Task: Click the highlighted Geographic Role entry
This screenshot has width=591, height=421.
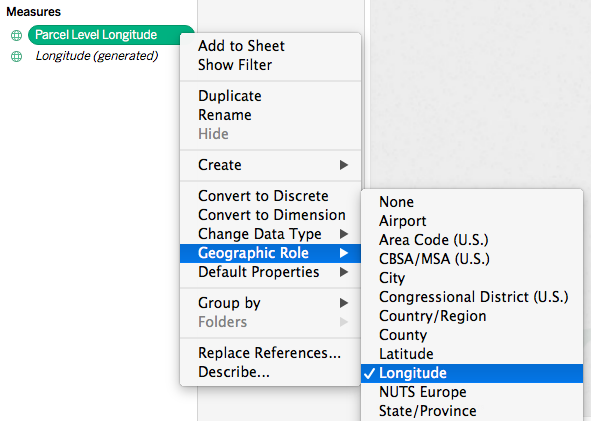Action: click(x=270, y=253)
